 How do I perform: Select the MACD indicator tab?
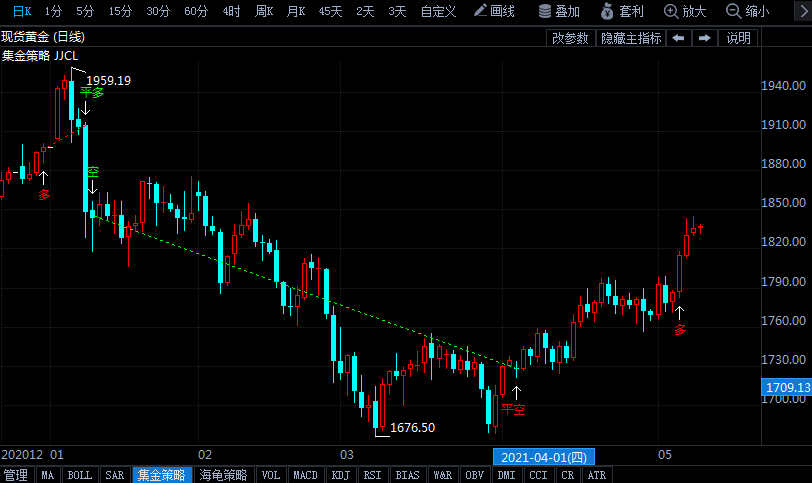[306, 475]
